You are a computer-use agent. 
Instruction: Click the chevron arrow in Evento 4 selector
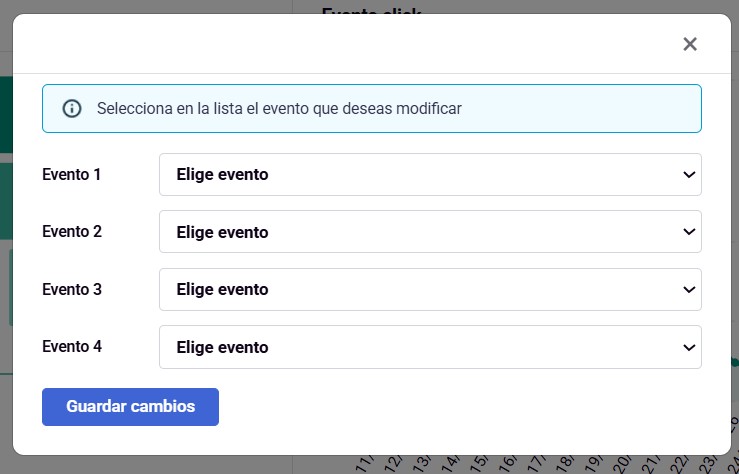[x=689, y=348]
